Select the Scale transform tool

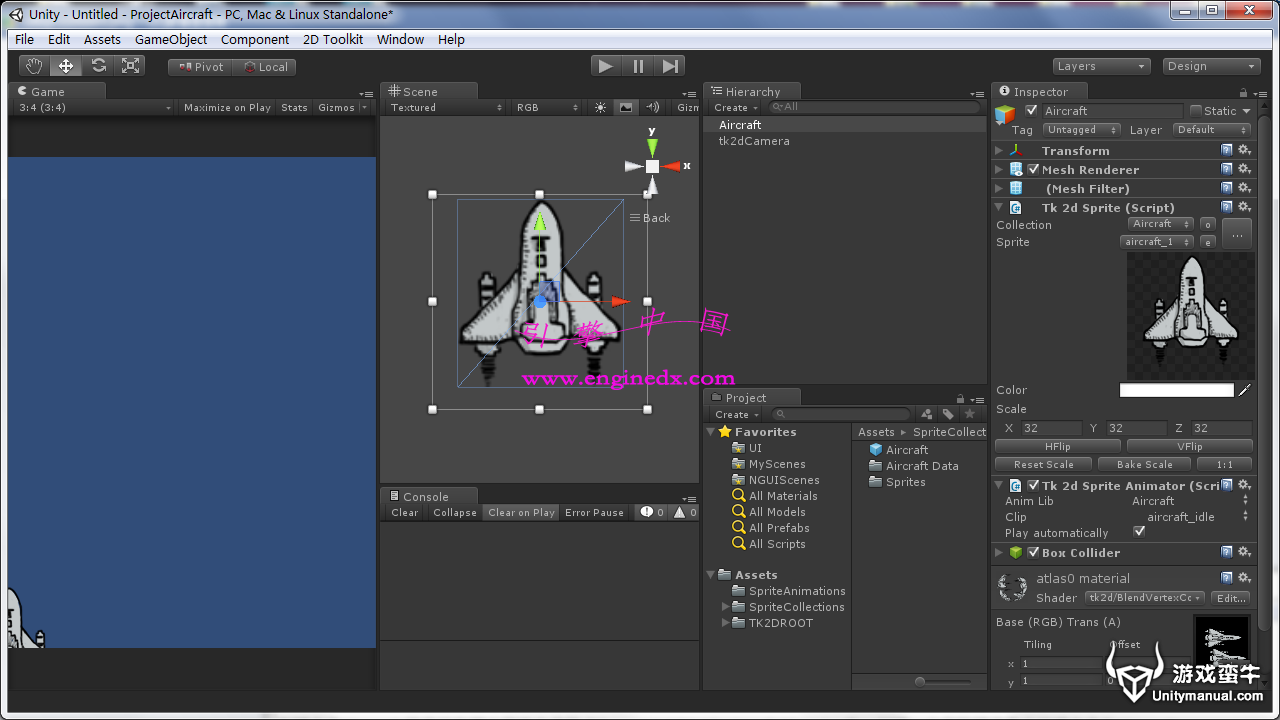coord(130,66)
